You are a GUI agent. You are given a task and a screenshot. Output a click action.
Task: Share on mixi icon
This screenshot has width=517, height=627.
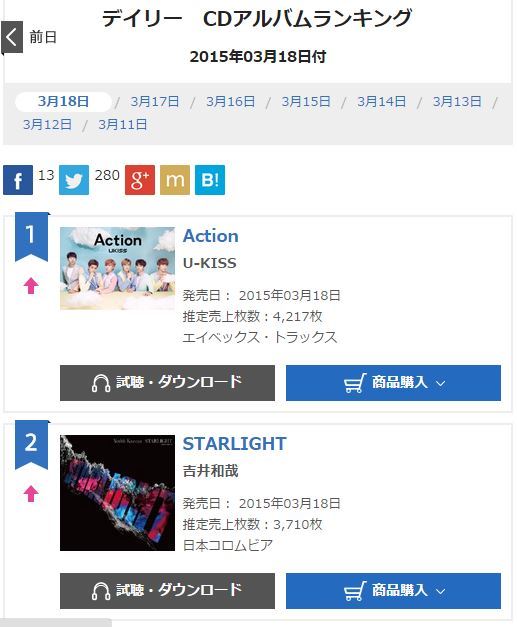pyautogui.click(x=175, y=180)
